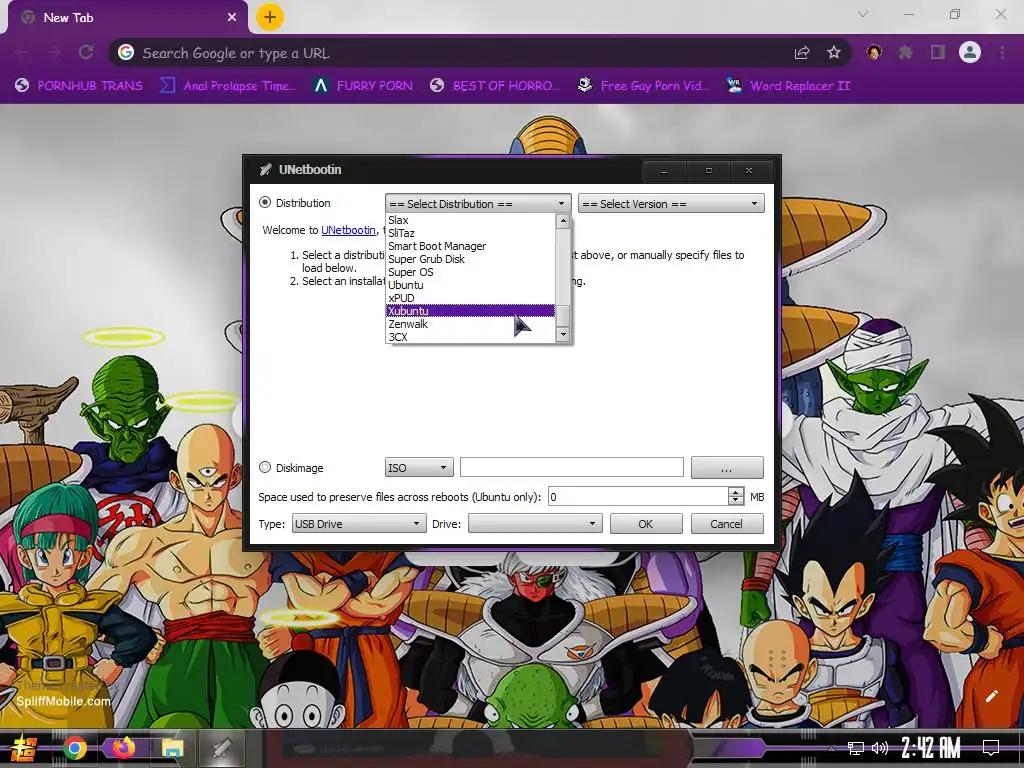This screenshot has height=768, width=1024.
Task: Open the UNetbootin hyperlink
Action: 348,230
